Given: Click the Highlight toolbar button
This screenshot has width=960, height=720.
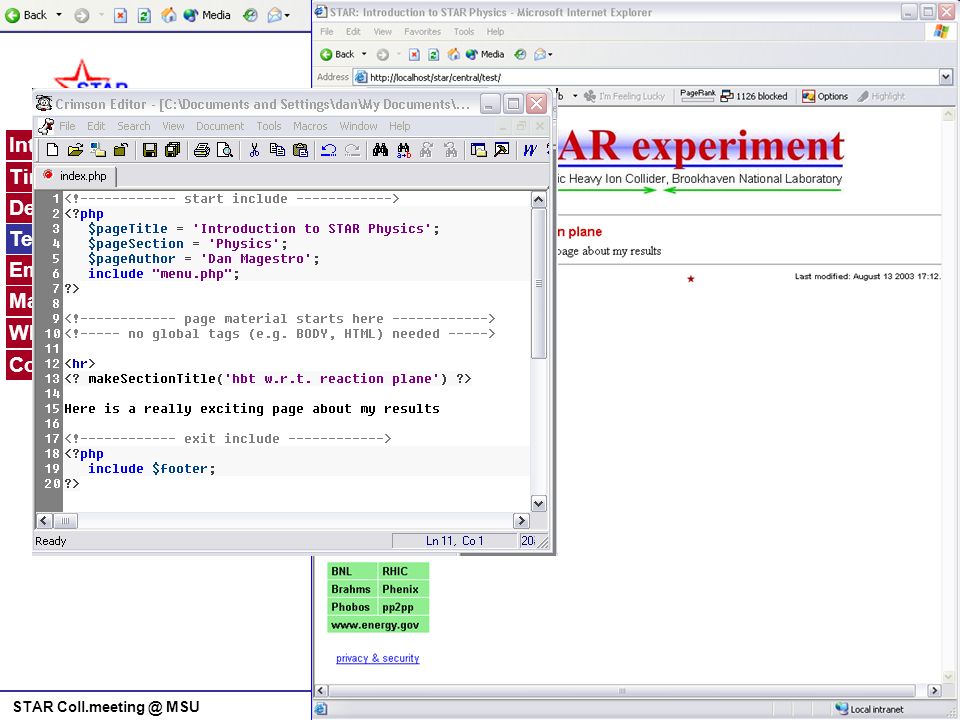Looking at the screenshot, I should [881, 96].
